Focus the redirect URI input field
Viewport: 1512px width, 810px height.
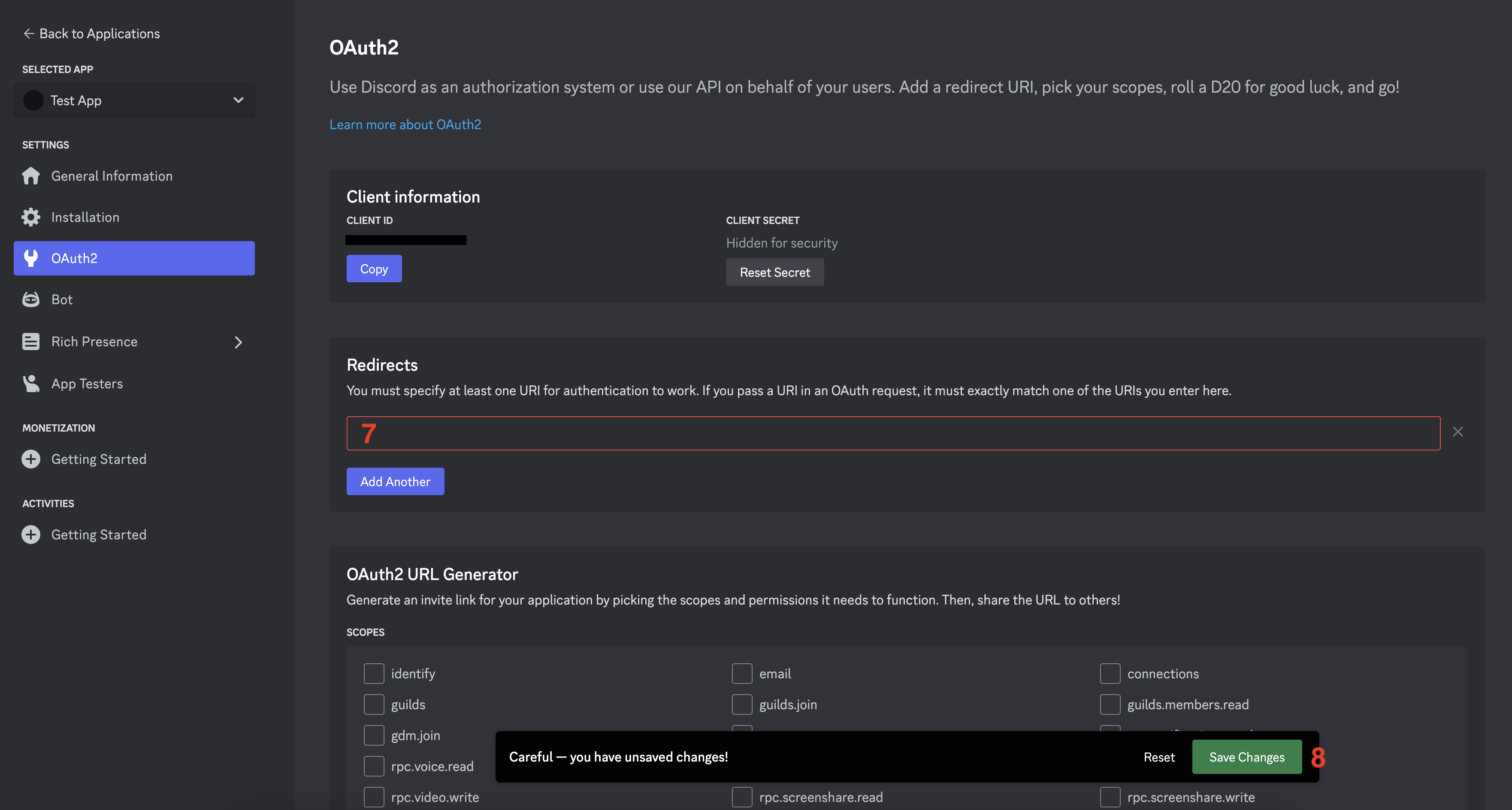(893, 433)
